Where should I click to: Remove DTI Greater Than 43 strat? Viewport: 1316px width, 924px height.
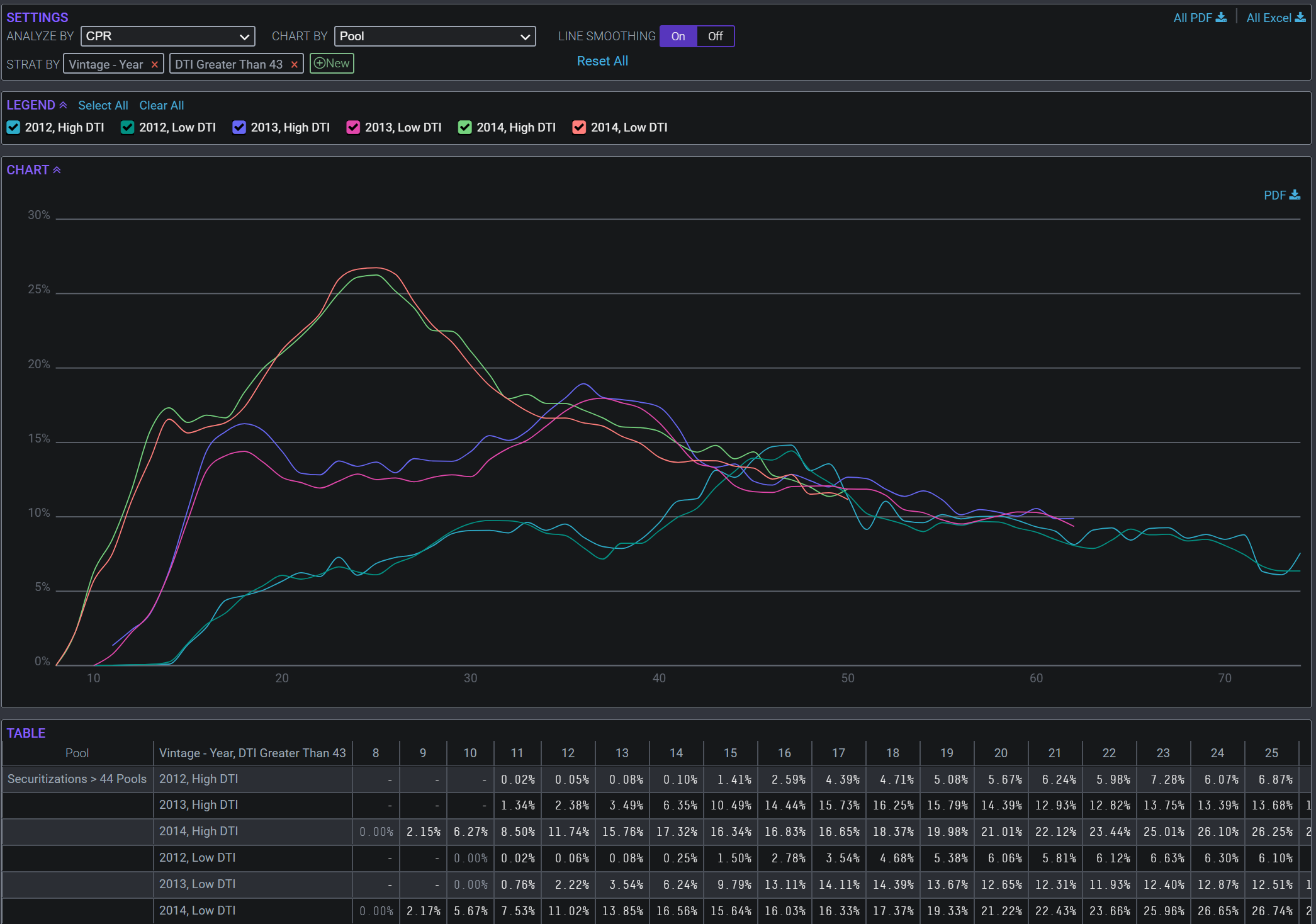click(x=294, y=64)
